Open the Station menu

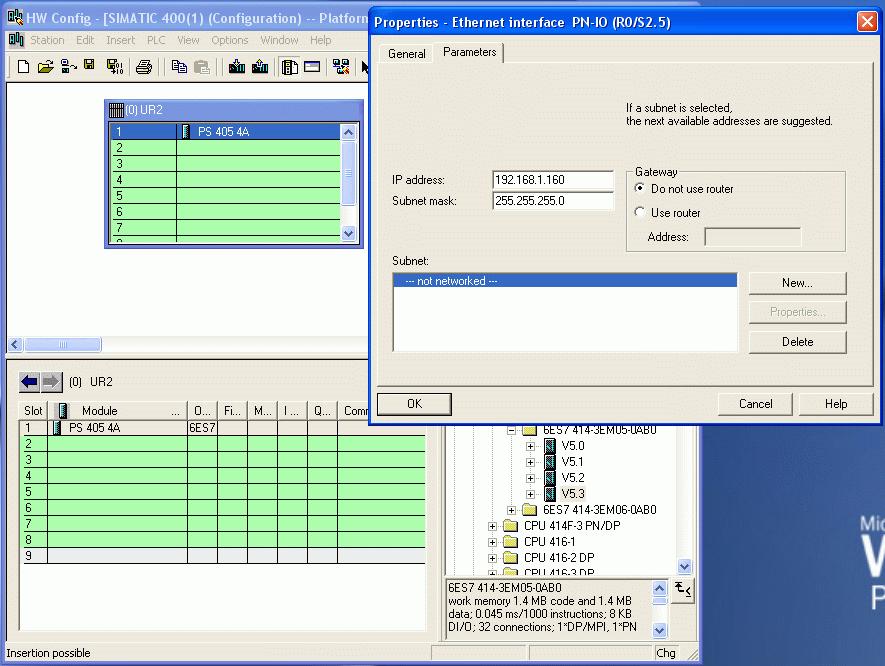(x=47, y=40)
